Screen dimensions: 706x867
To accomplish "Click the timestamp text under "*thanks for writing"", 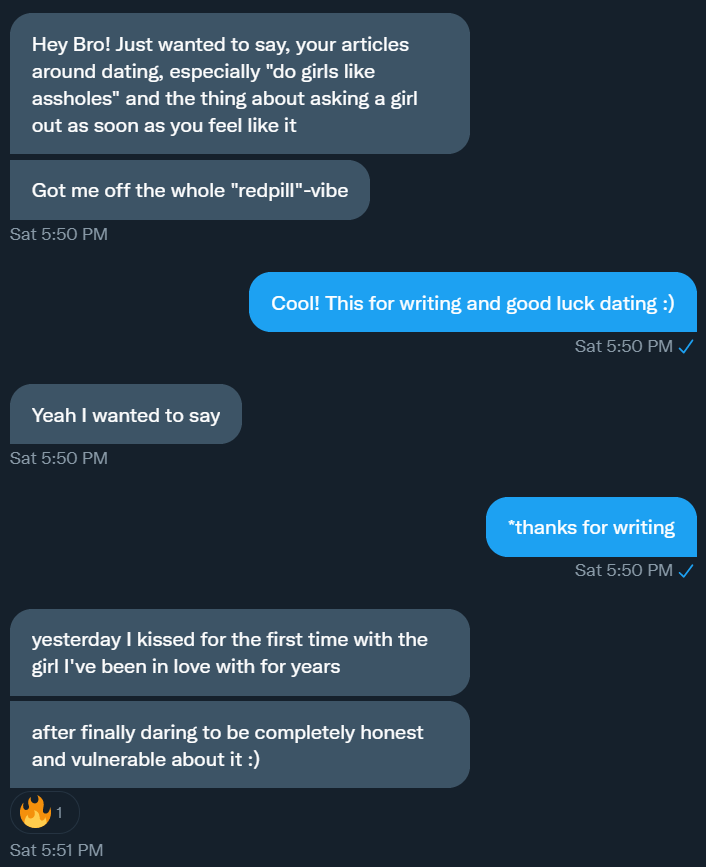I will 623,570.
